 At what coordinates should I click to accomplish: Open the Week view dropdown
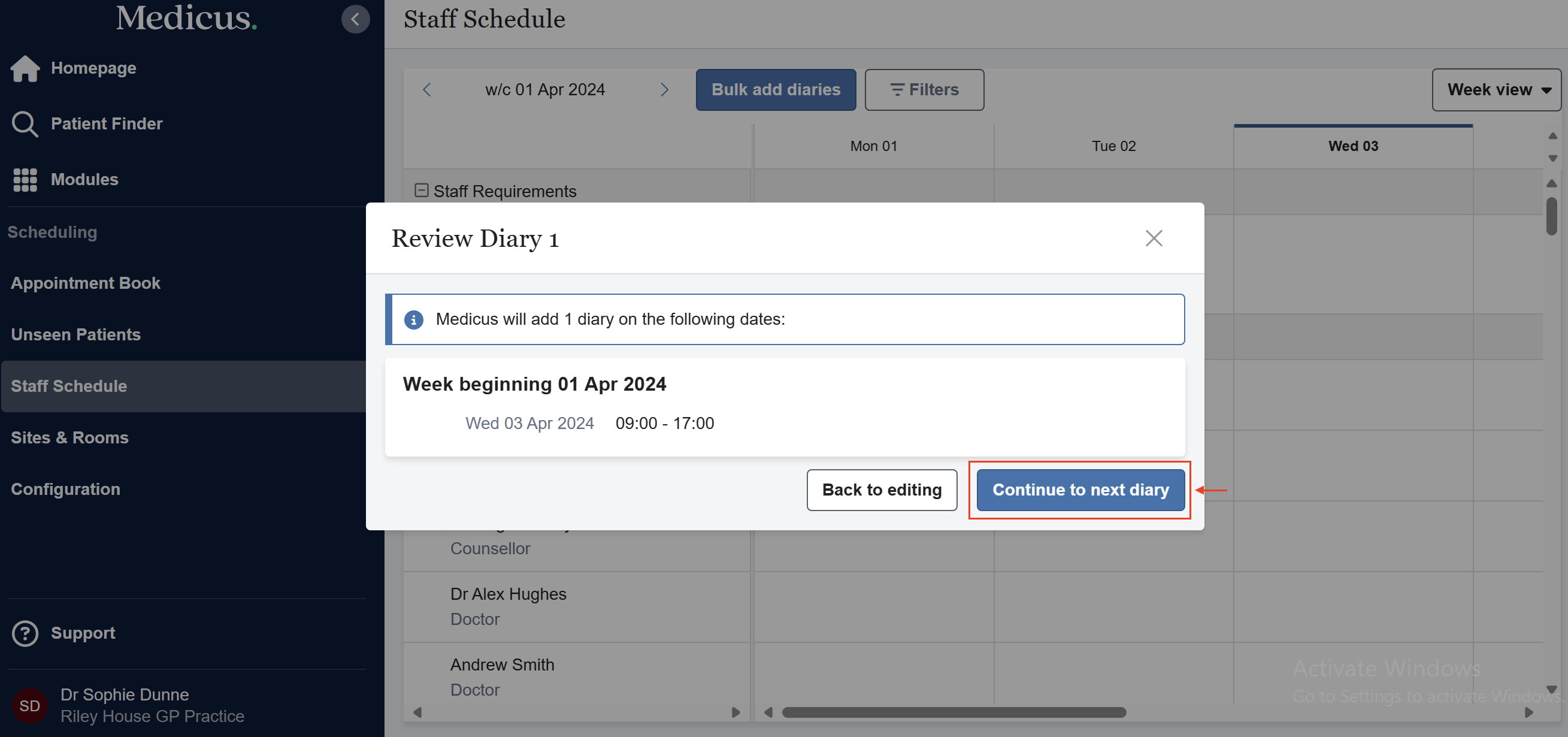[1496, 89]
